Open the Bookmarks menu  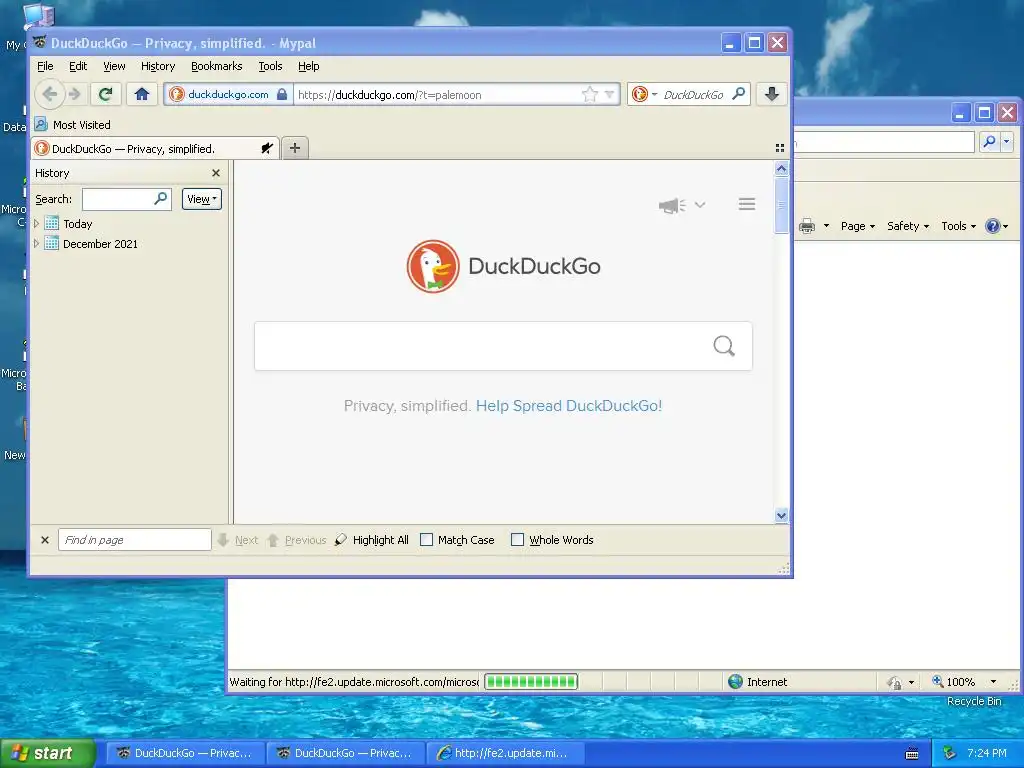click(216, 66)
